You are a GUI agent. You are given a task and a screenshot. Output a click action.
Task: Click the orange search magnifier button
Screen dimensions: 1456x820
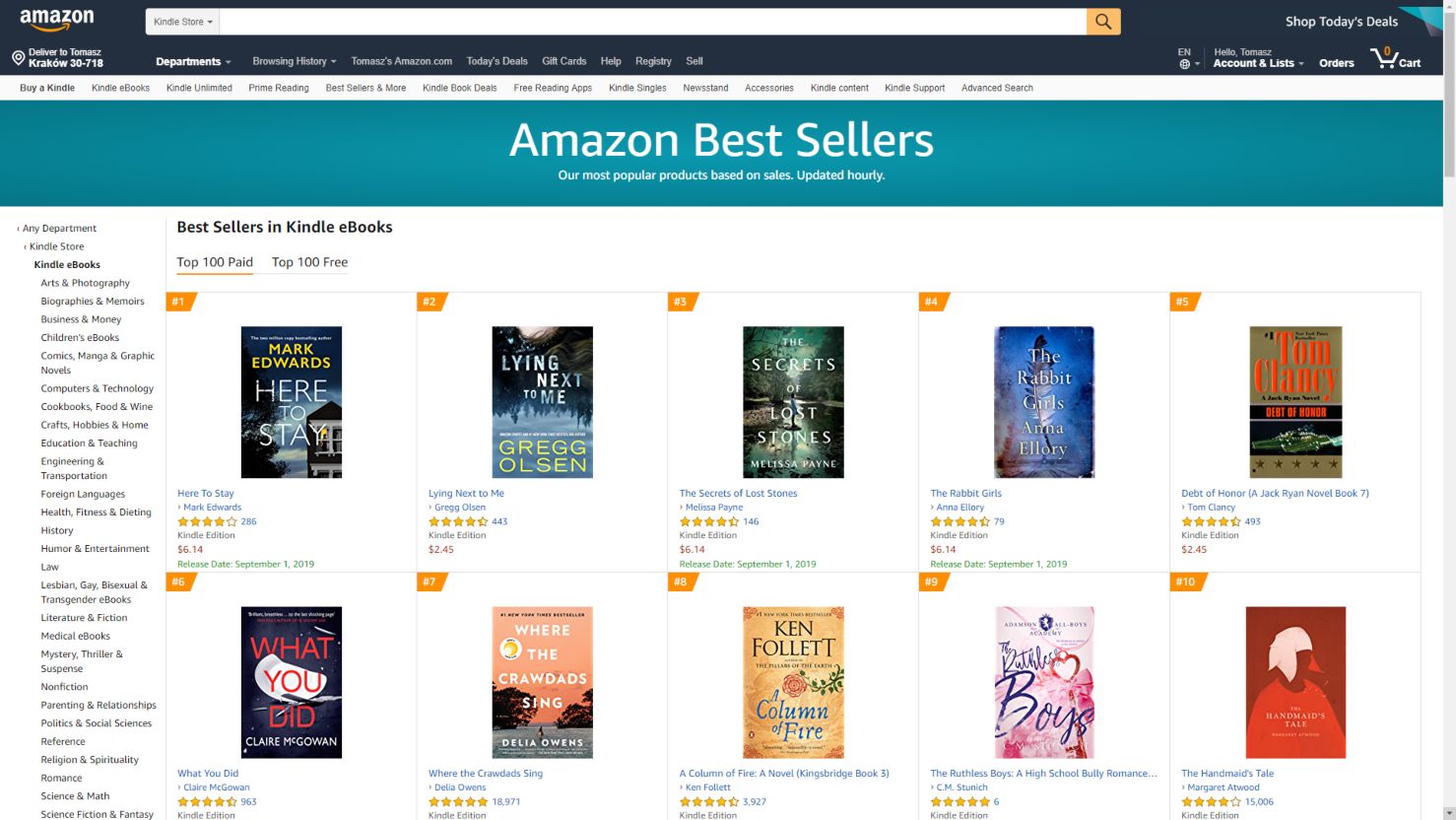(1103, 22)
